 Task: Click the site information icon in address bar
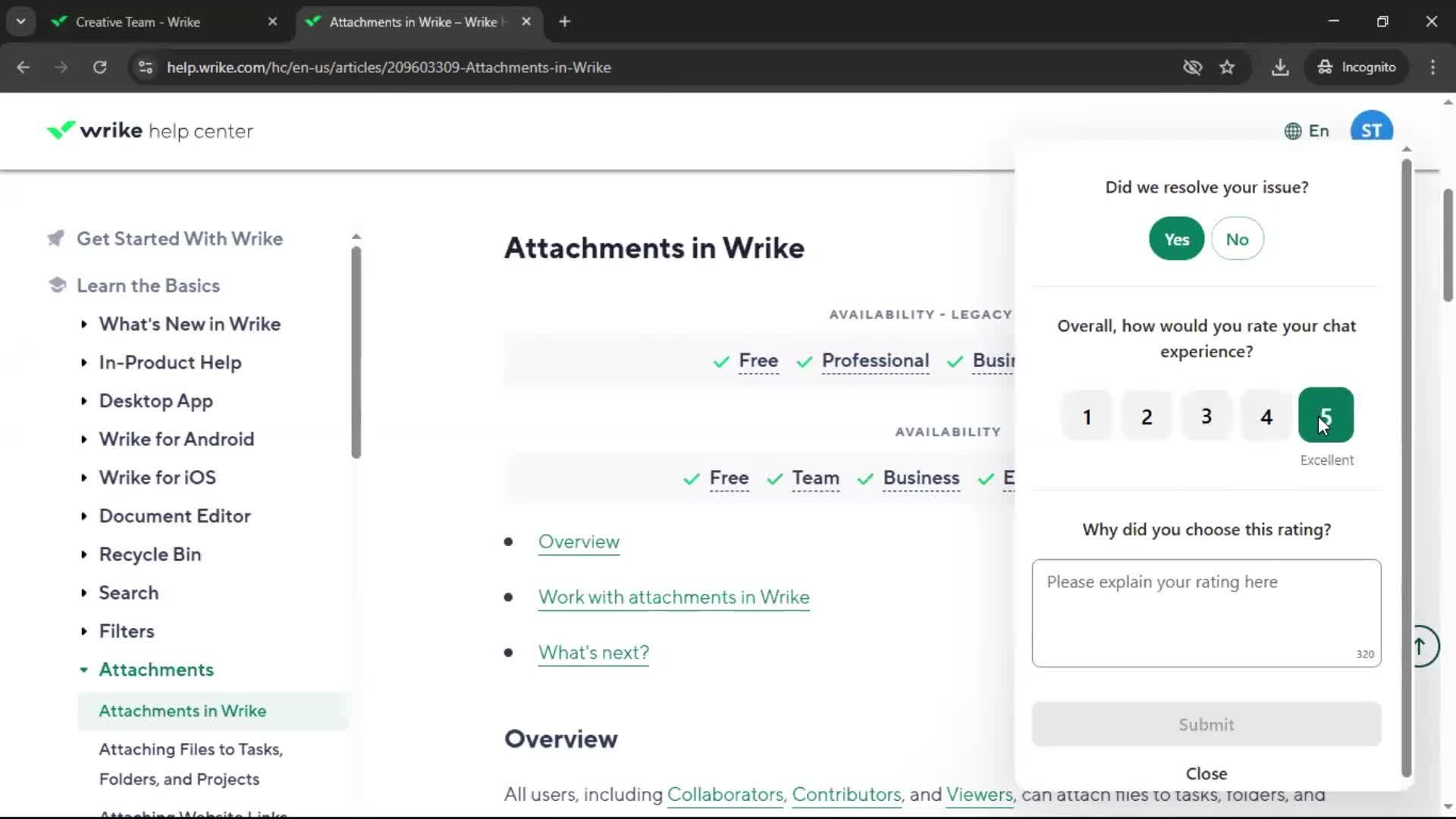[x=146, y=67]
